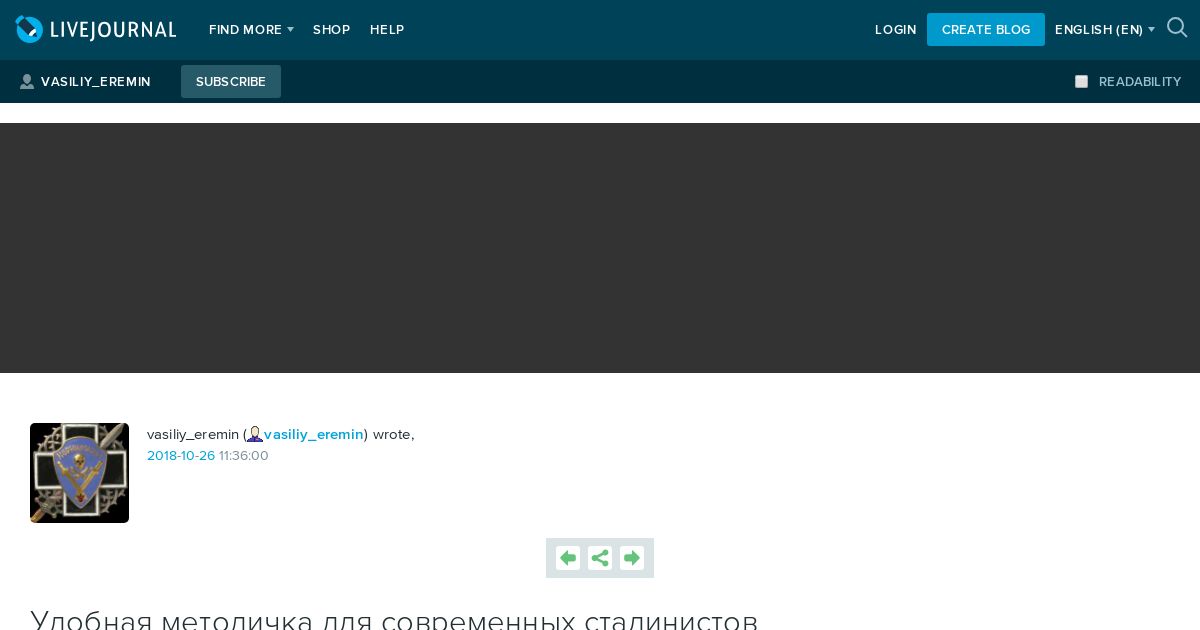This screenshot has height=630, width=1200.
Task: Click the post title 'Удобная методичка для современных сталинистов'
Action: [x=394, y=620]
